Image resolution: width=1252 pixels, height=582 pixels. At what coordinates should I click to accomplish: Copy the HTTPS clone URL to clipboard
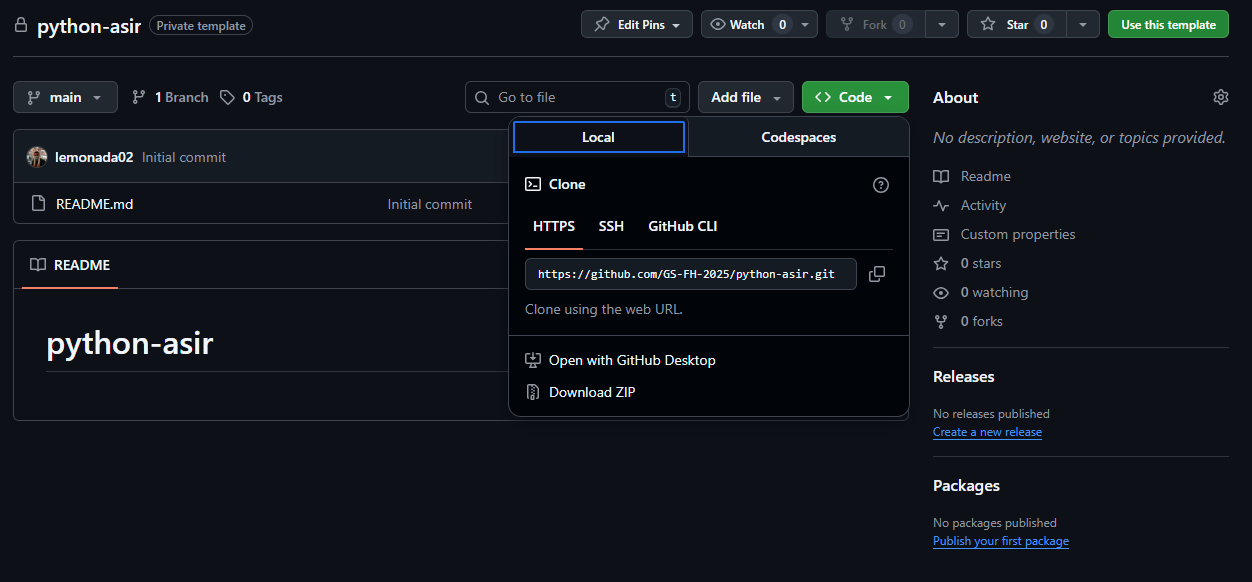[x=877, y=274]
